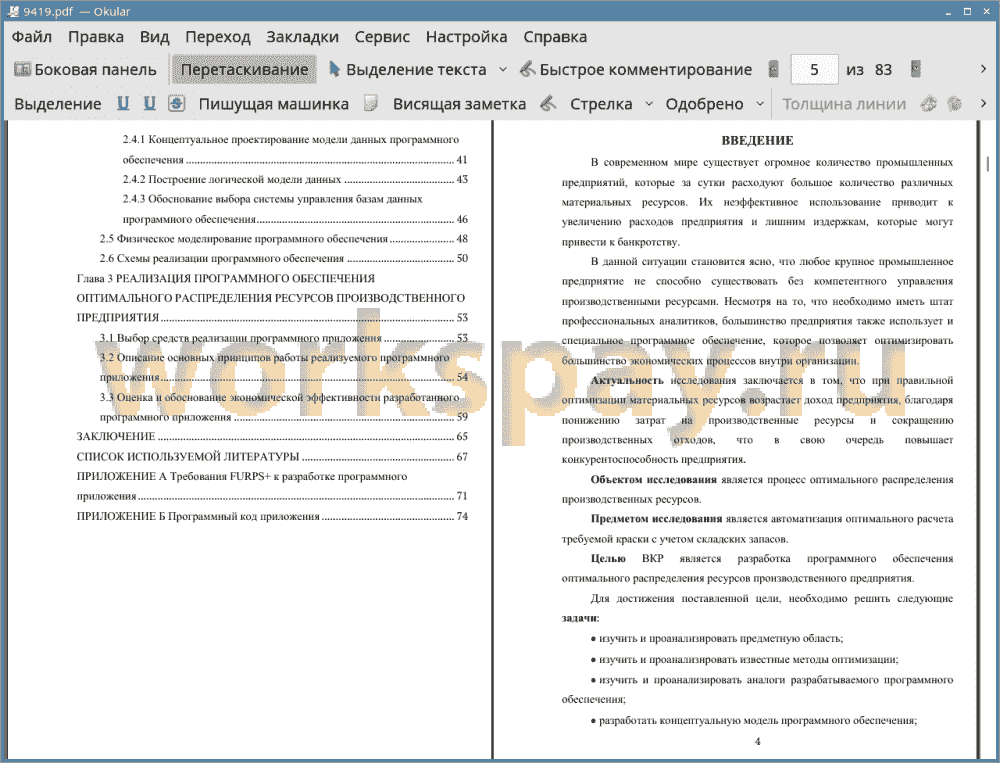Minimize the Okular window
The image size is (1000, 763).
point(949,11)
